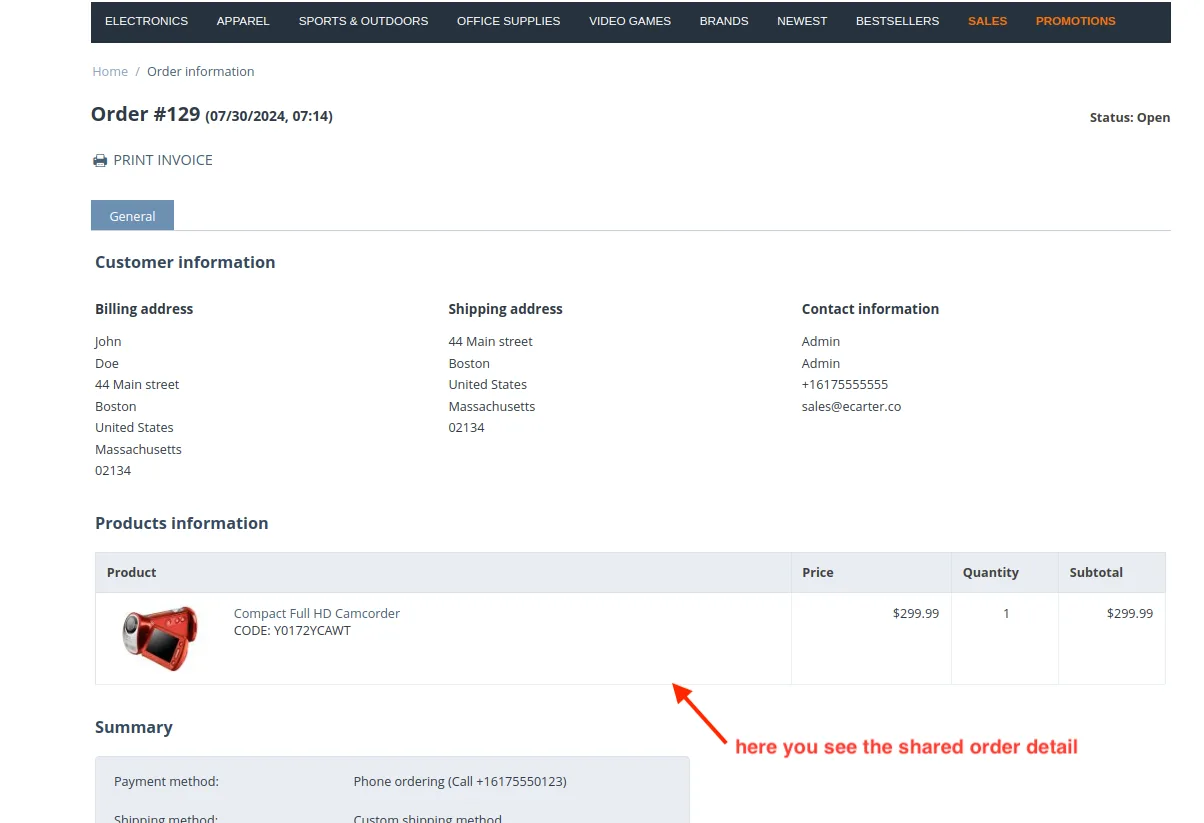View the Bestsellers menu item
The height and width of the screenshot is (823, 1204).
coord(897,21)
